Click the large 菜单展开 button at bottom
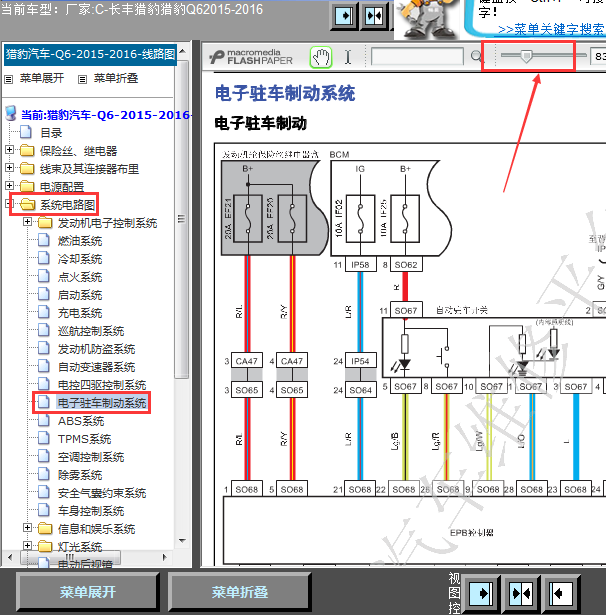This screenshot has height=615, width=606. click(x=88, y=592)
